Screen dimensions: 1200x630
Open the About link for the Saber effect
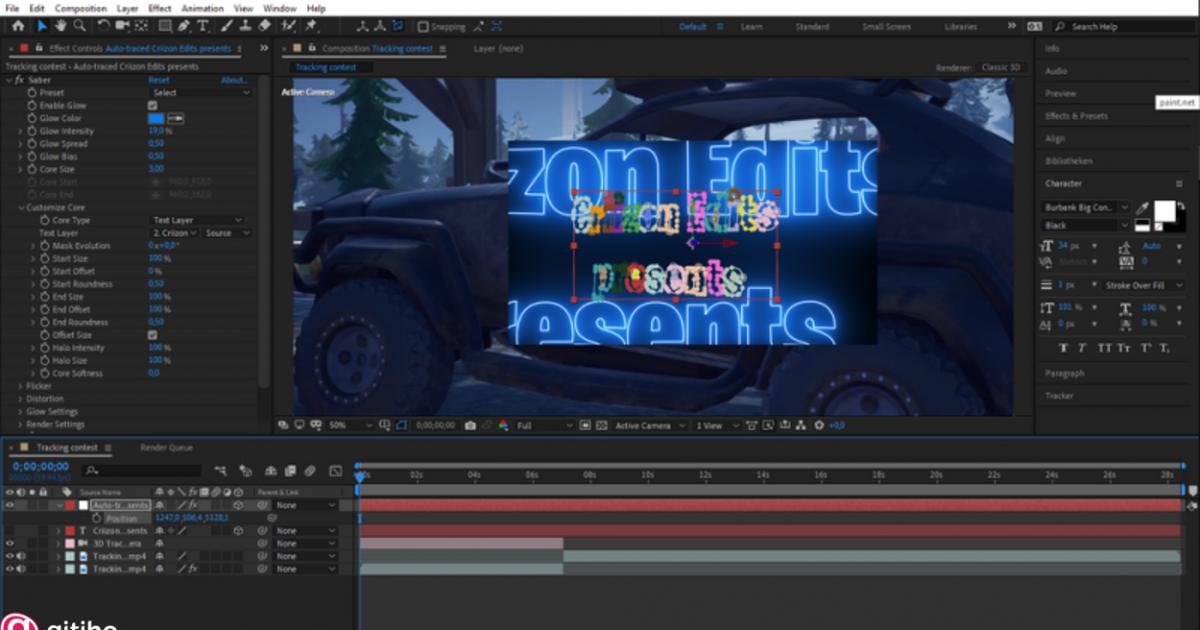coord(234,79)
